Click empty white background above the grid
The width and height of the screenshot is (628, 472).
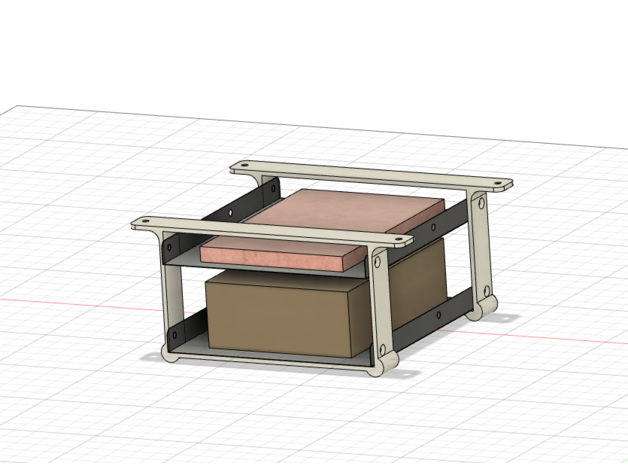tap(300, 50)
